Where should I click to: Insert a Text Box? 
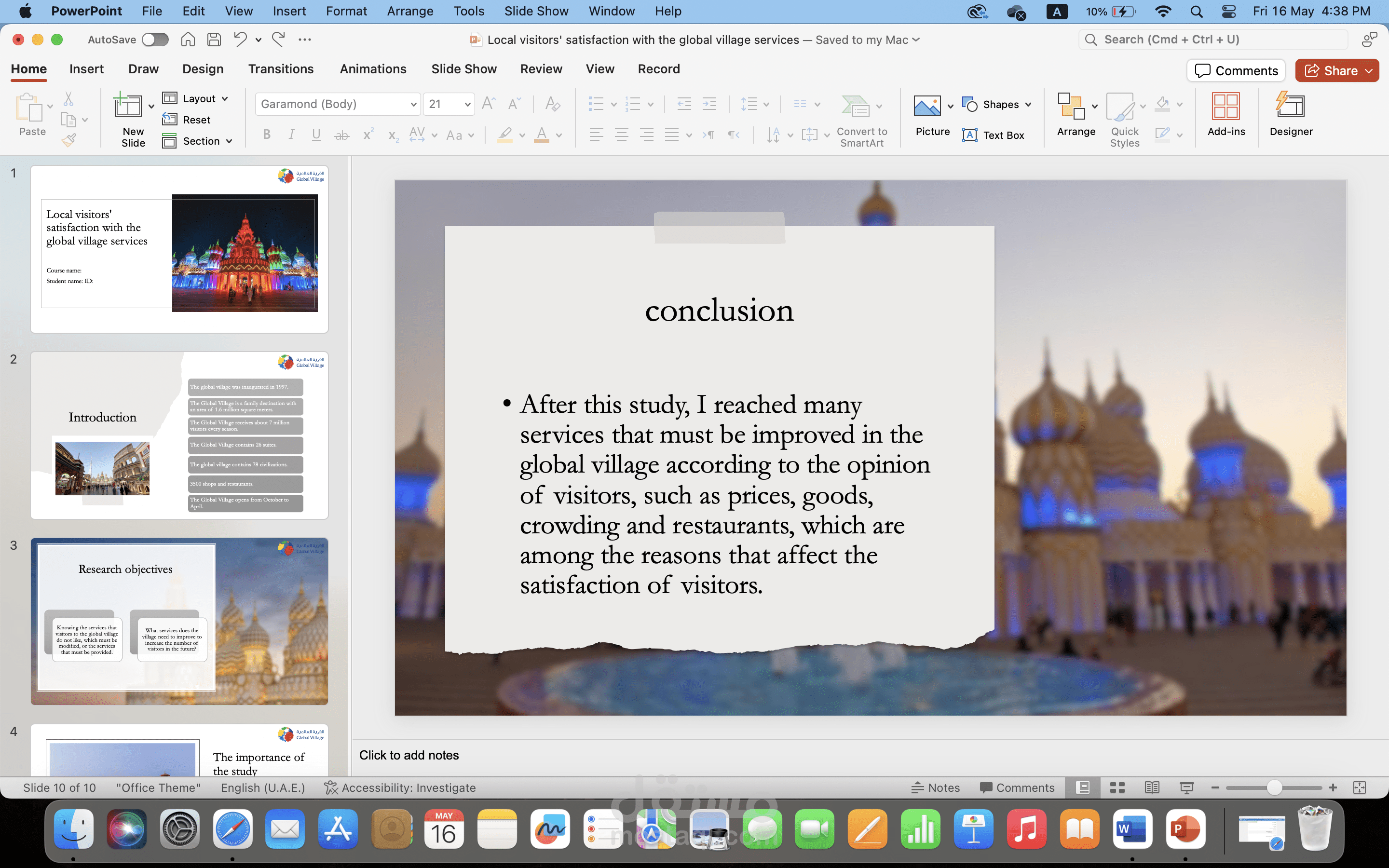993,136
